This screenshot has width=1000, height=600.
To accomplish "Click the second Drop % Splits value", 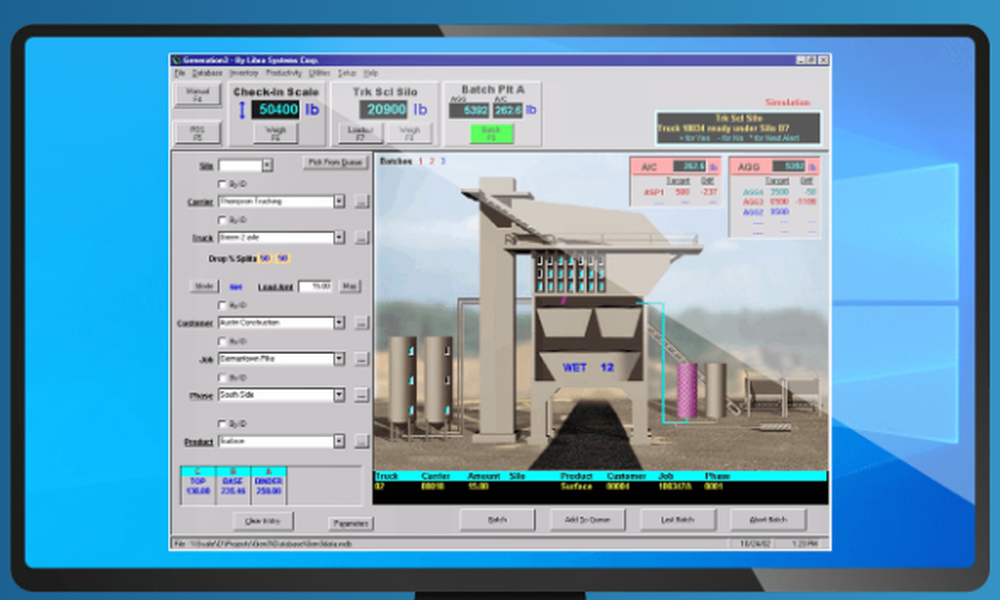I will click(x=283, y=259).
